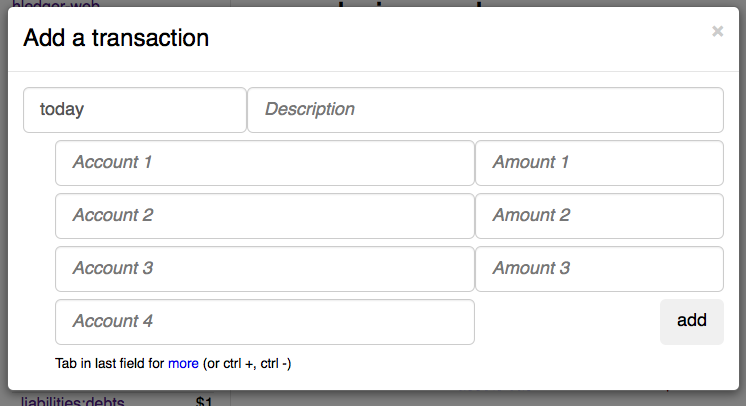This screenshot has width=746, height=406.
Task: Click empty space left of the add button
Action: tap(566, 322)
